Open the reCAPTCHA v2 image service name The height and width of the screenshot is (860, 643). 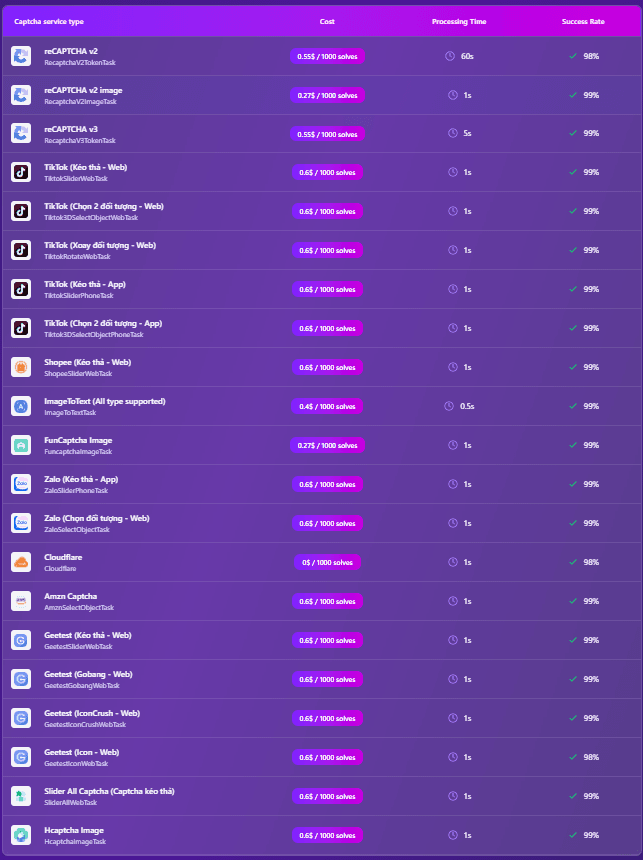tap(83, 90)
